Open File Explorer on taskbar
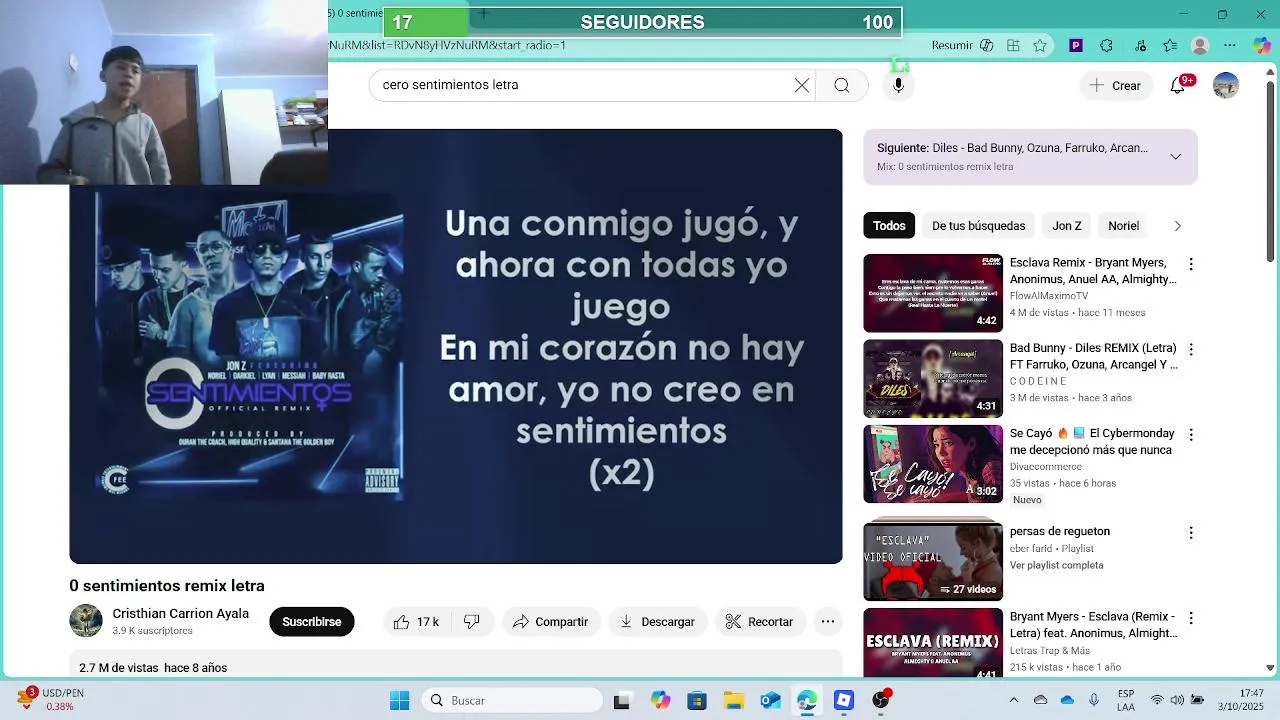1280x720 pixels. 734,700
